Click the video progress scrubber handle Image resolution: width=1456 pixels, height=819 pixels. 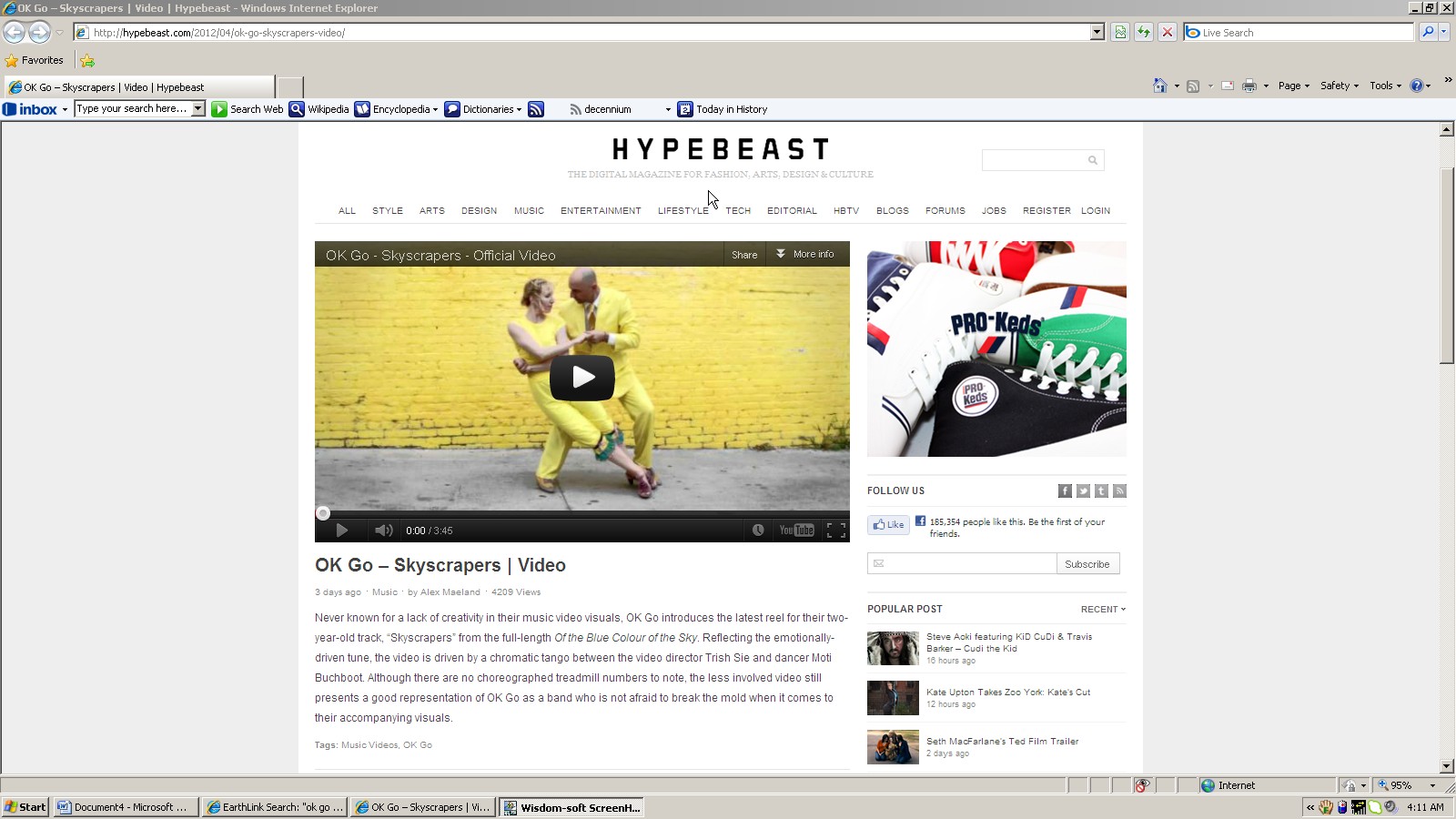pyautogui.click(x=323, y=514)
